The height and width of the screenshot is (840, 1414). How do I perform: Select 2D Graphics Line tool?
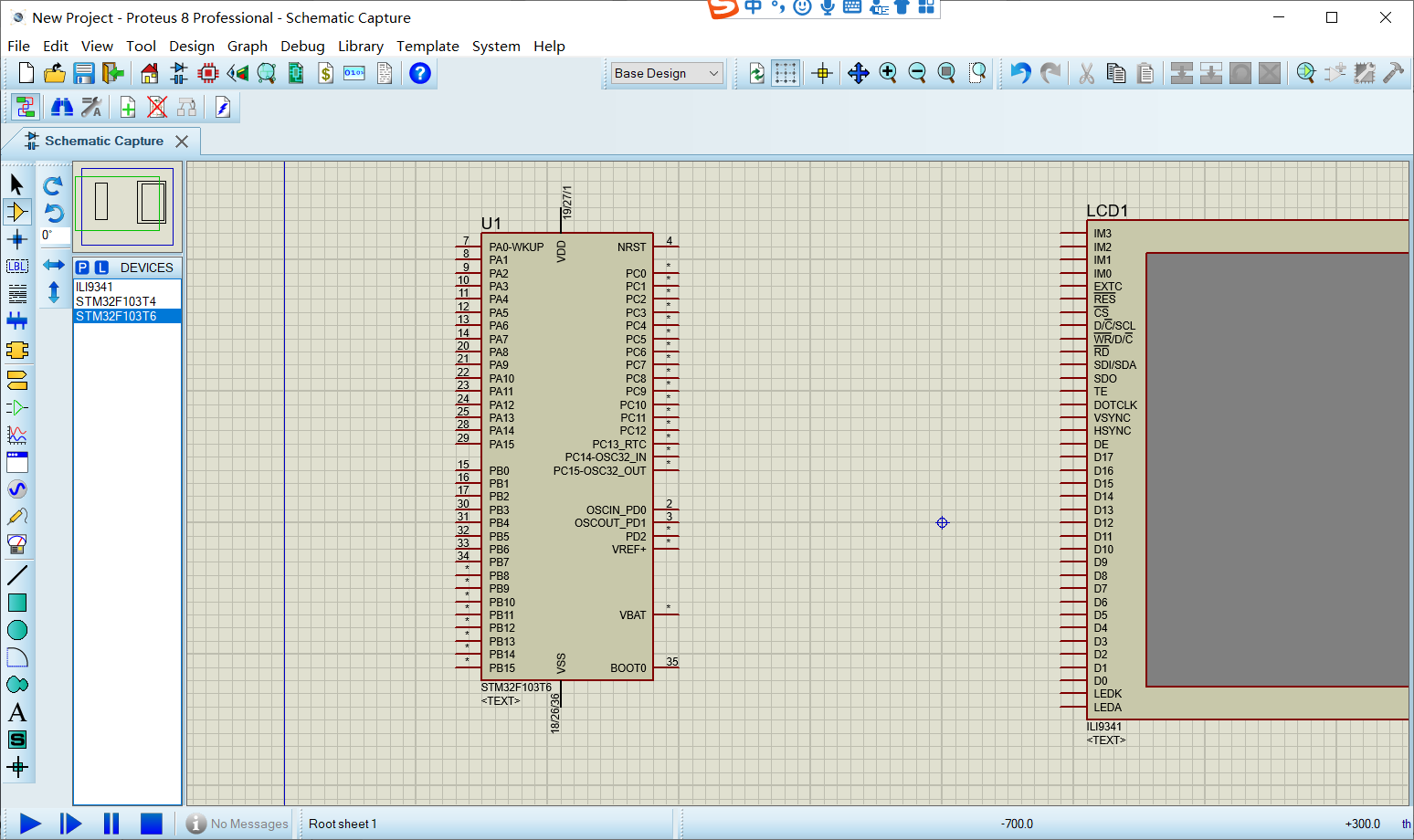tap(16, 575)
